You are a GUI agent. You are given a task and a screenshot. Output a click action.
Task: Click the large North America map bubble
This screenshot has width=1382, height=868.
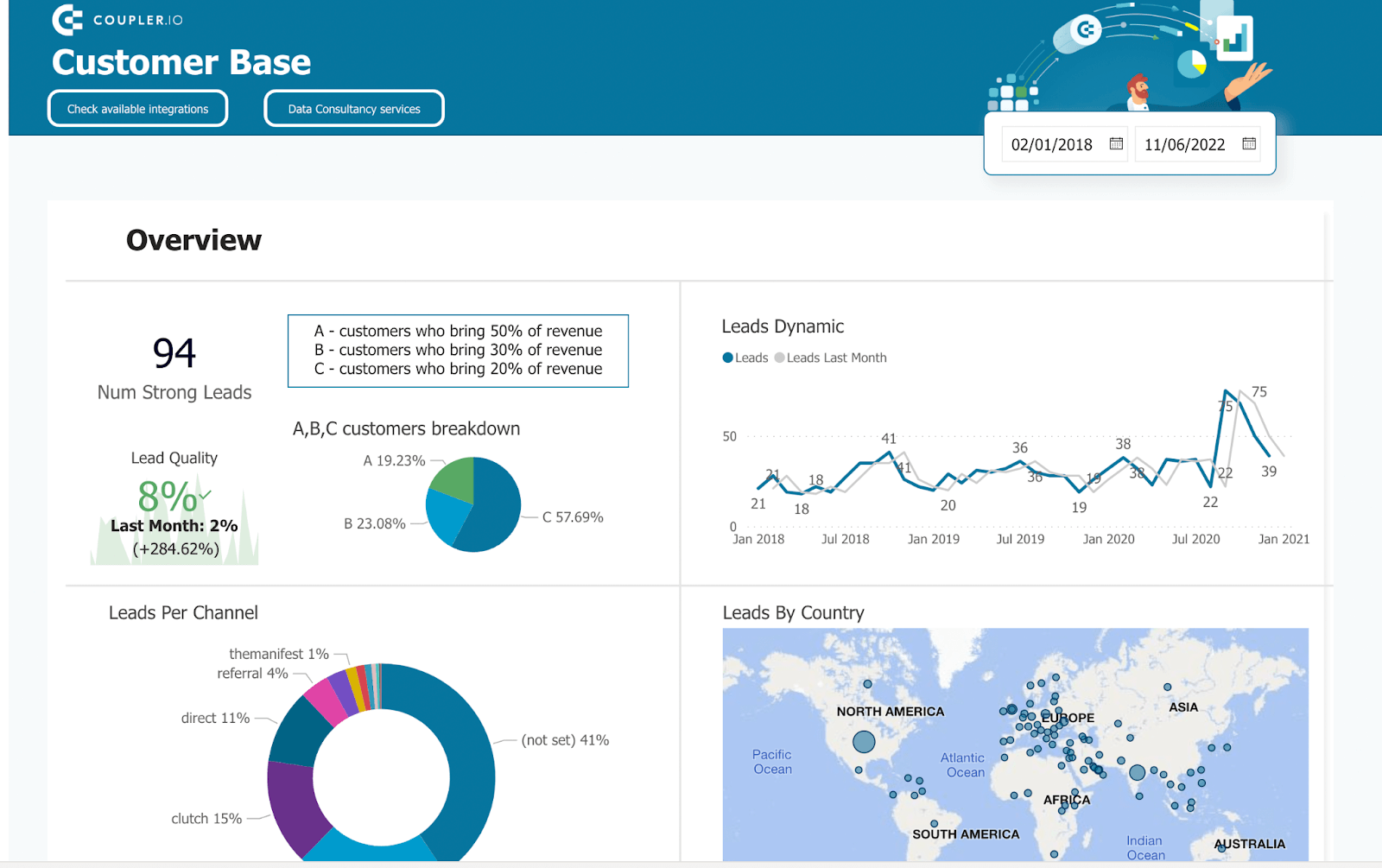(864, 741)
